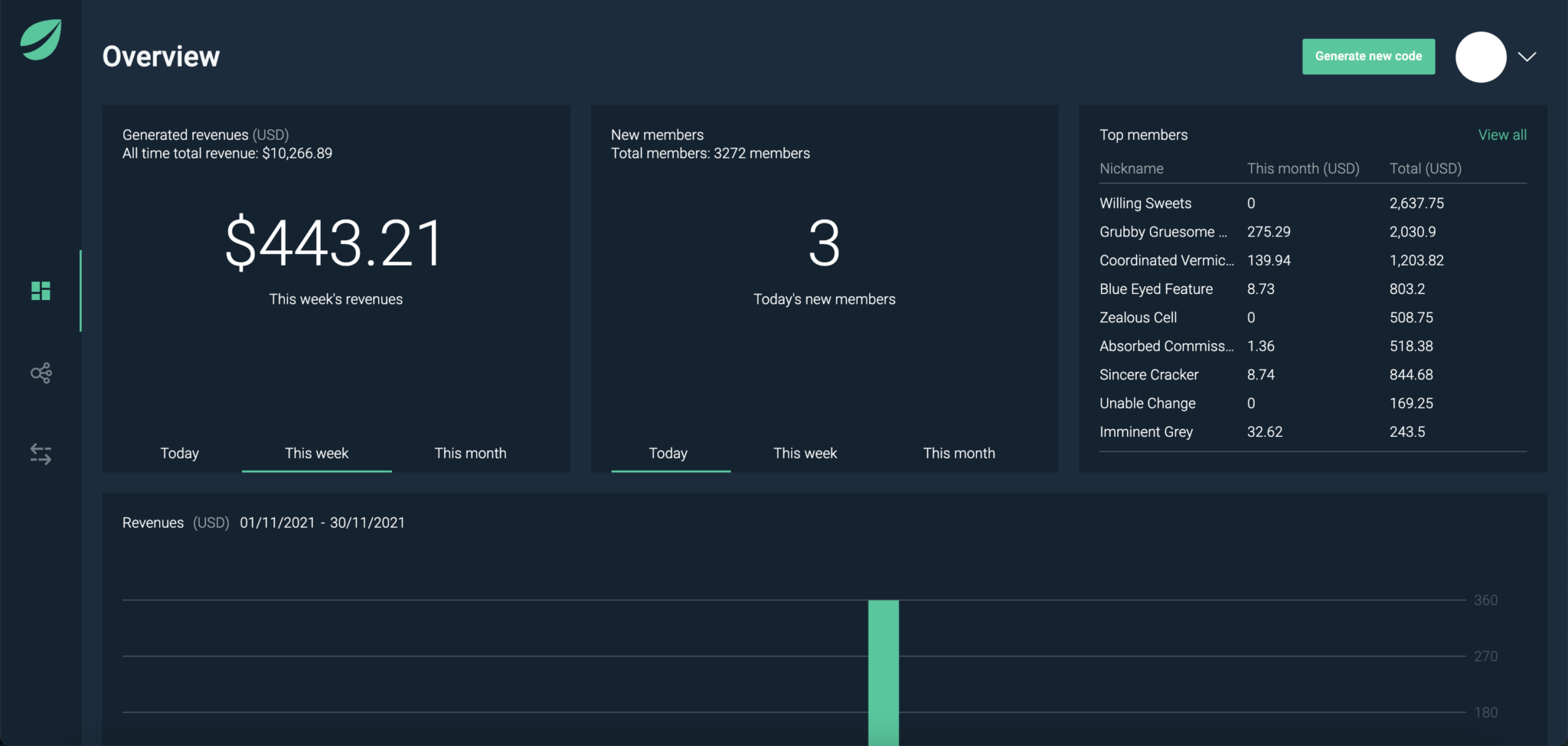Viewport: 1568px width, 746px height.
Task: Click this month value 139.94
Action: coord(1269,260)
